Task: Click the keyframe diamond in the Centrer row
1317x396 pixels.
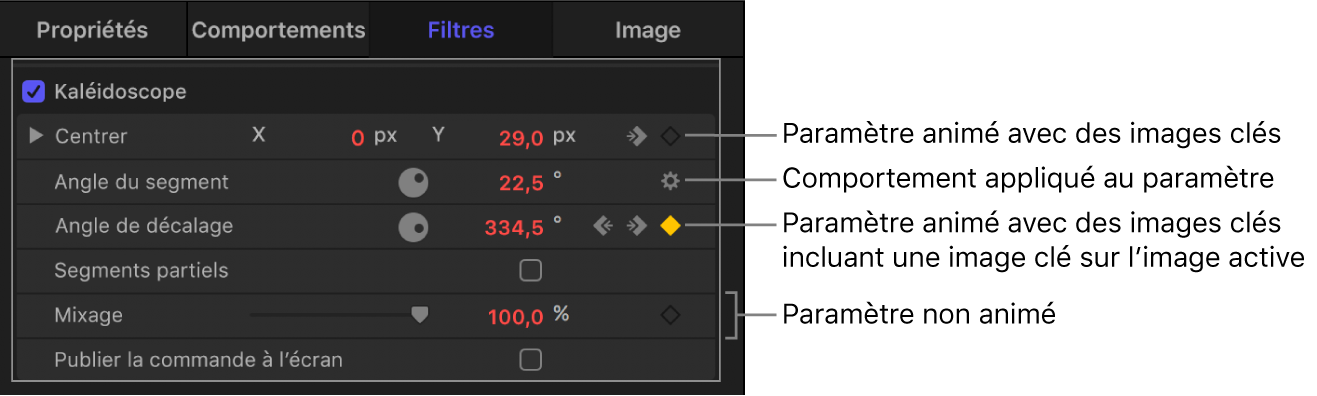Action: tap(670, 136)
